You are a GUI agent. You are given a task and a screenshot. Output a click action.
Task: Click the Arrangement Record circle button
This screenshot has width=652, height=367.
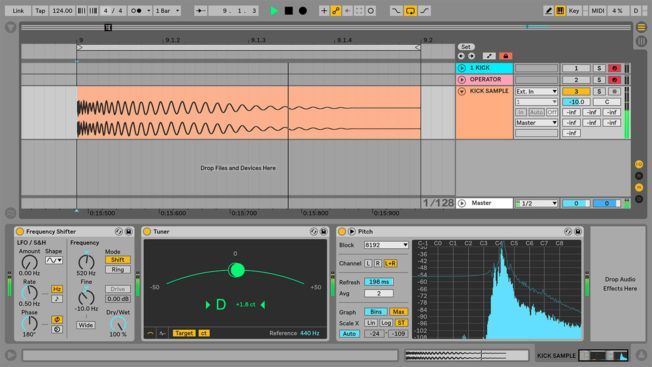pos(303,11)
